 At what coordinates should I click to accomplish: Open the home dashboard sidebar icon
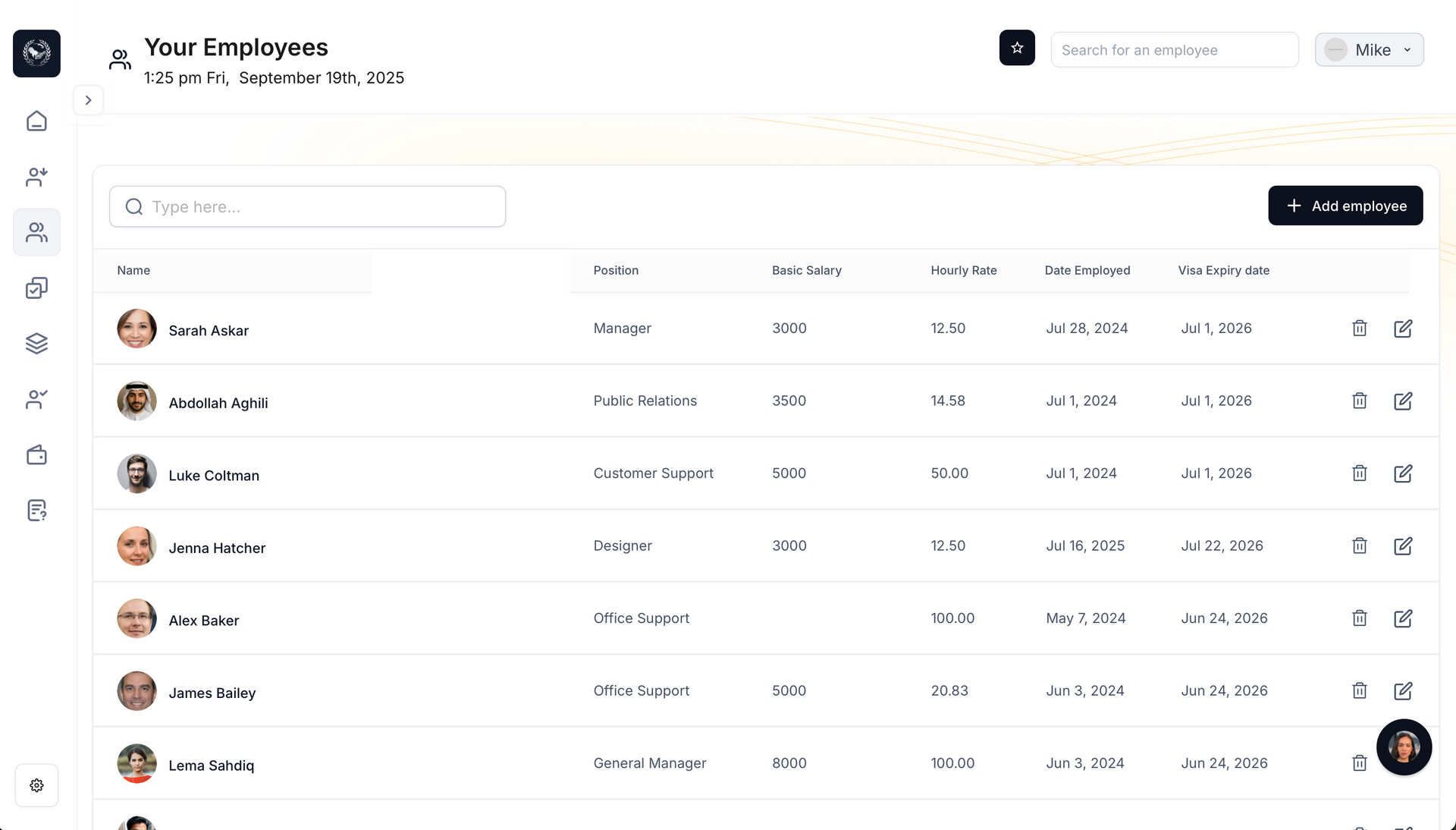click(36, 121)
